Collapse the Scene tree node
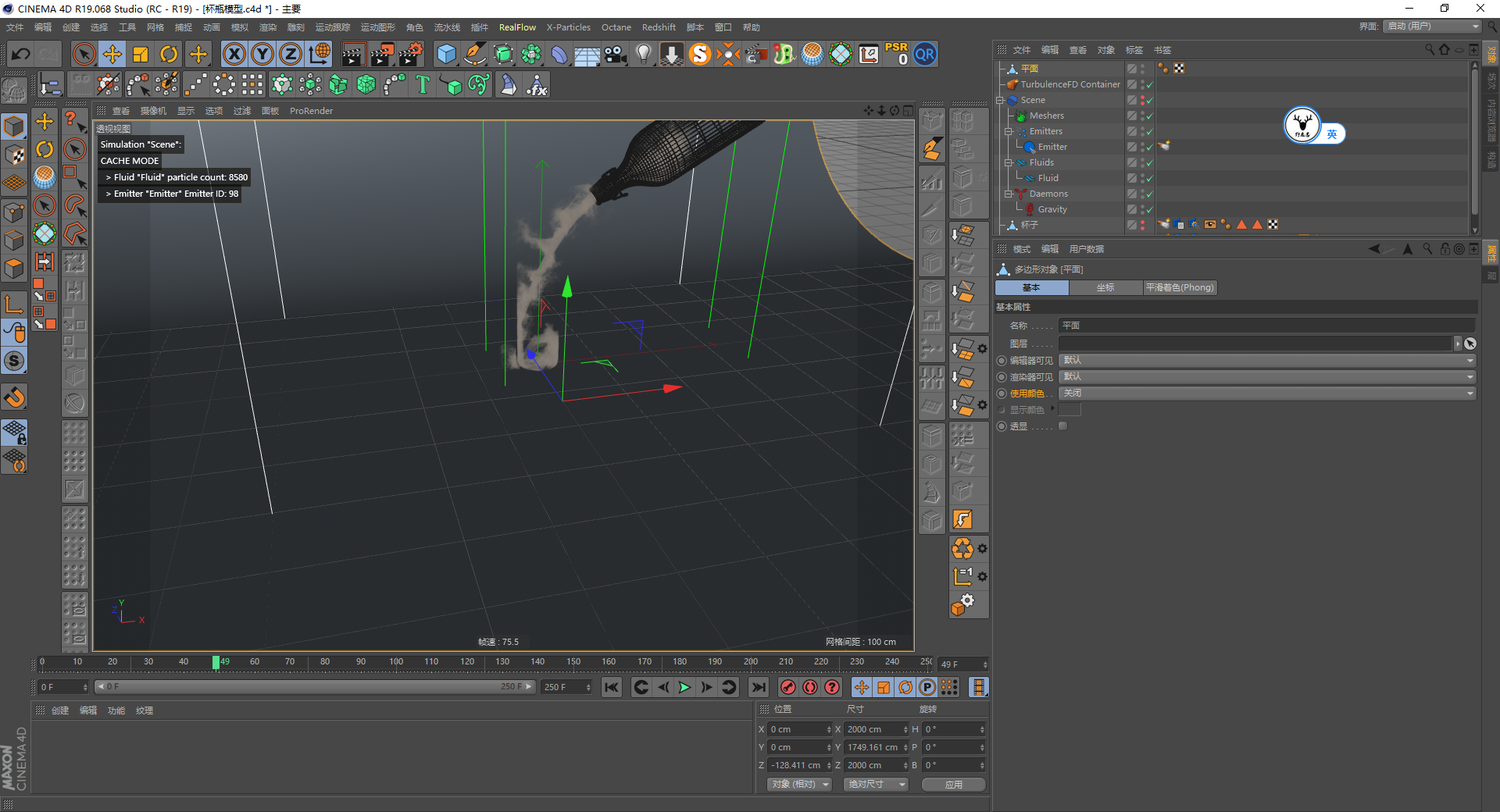This screenshot has height=812, width=1500. [1000, 100]
